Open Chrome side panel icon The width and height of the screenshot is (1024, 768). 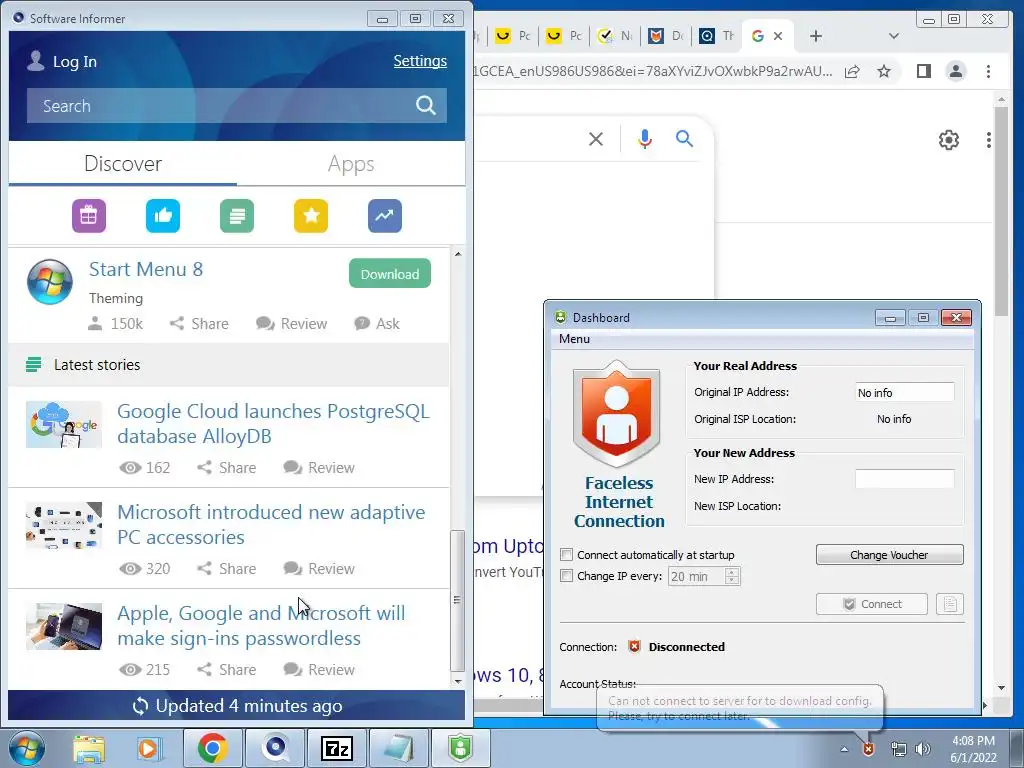click(x=923, y=71)
